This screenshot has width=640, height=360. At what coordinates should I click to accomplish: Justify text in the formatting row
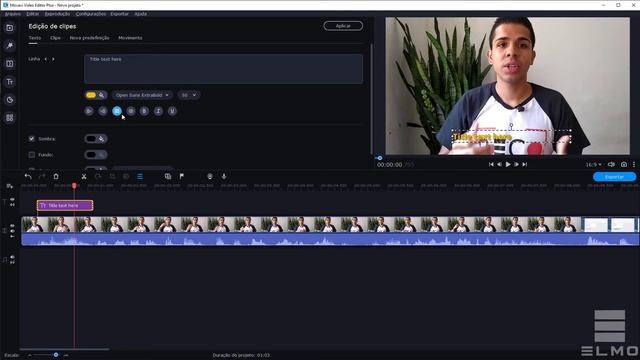(131, 111)
